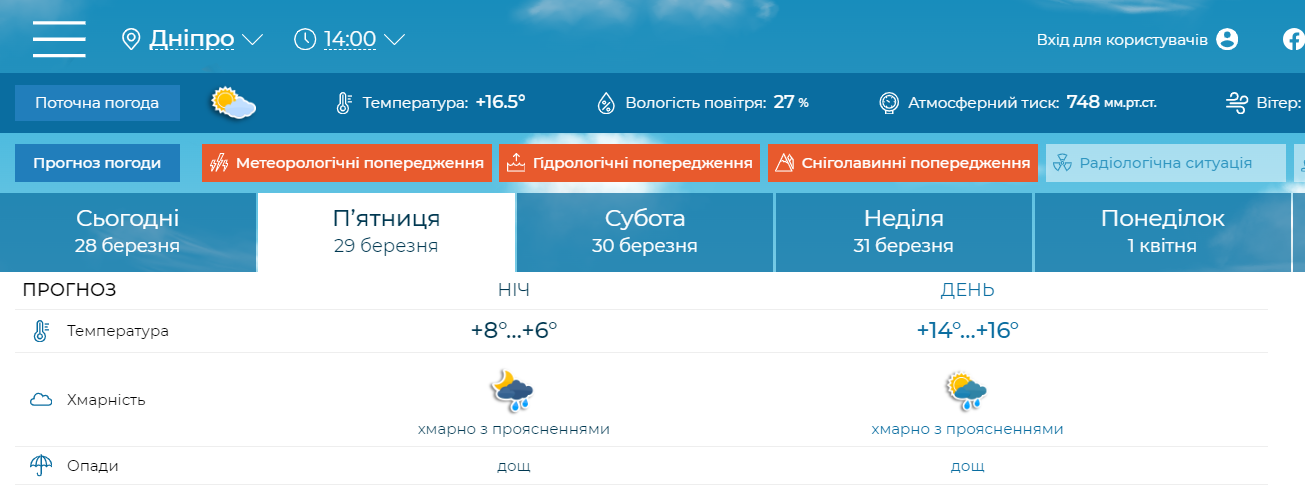Open the hamburger main menu
The image size is (1305, 488).
pyautogui.click(x=59, y=39)
